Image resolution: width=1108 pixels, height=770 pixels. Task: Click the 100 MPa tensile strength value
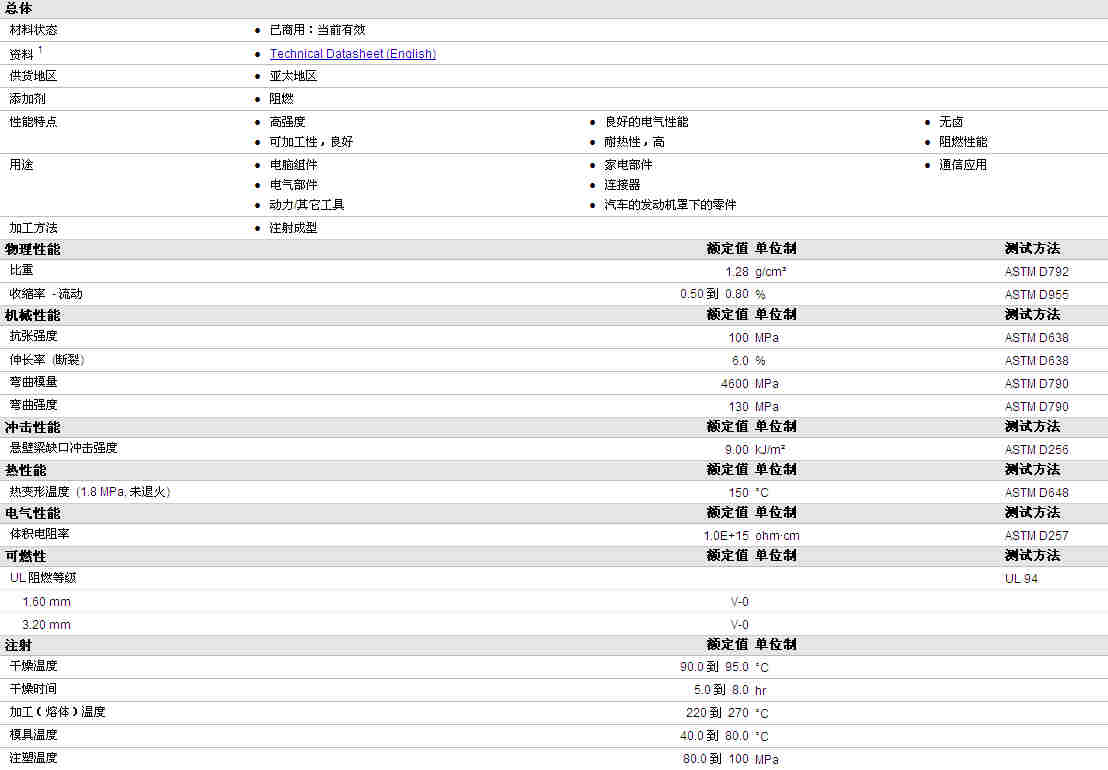coord(753,338)
